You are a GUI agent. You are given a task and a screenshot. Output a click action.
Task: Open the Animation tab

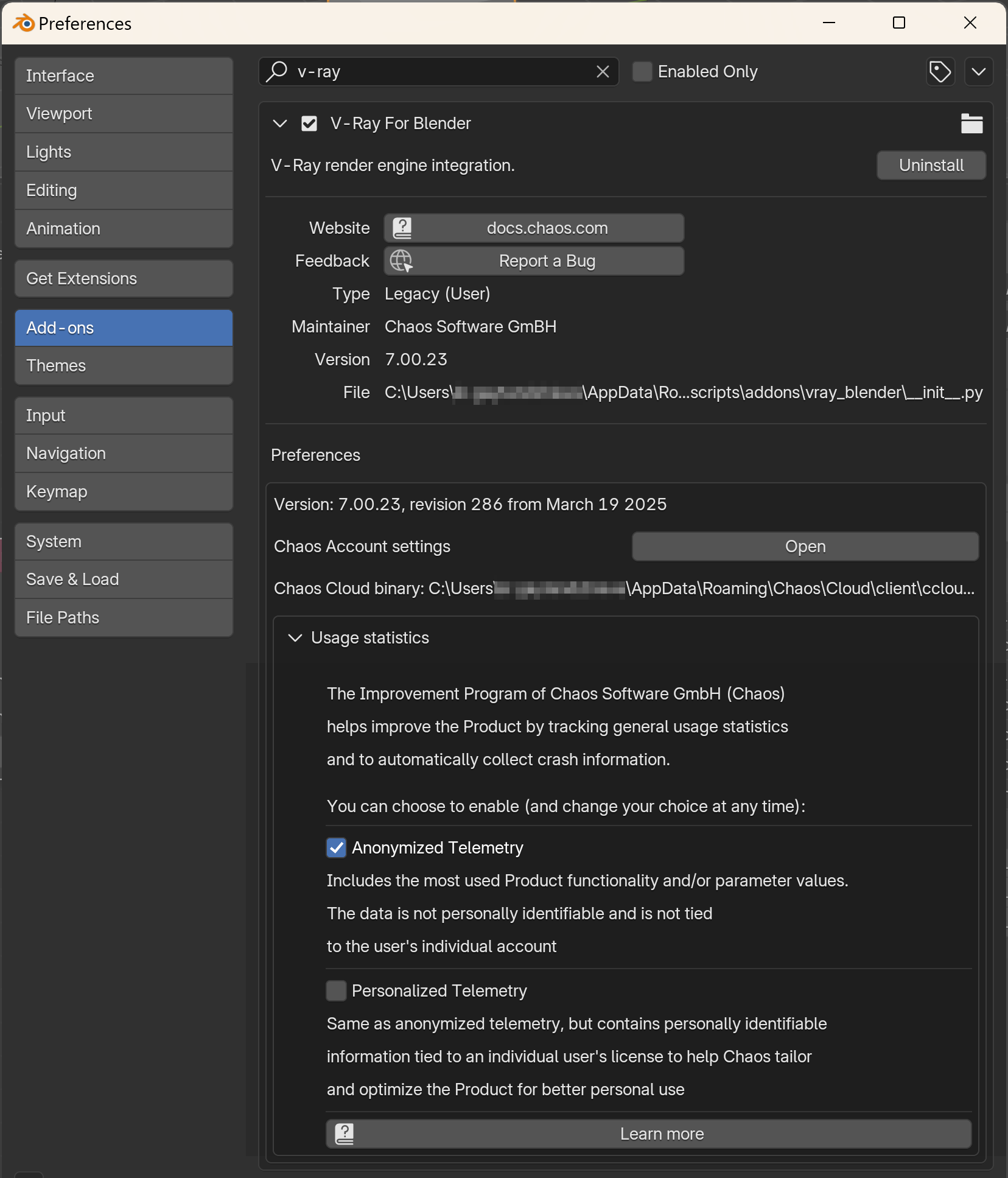pos(124,229)
